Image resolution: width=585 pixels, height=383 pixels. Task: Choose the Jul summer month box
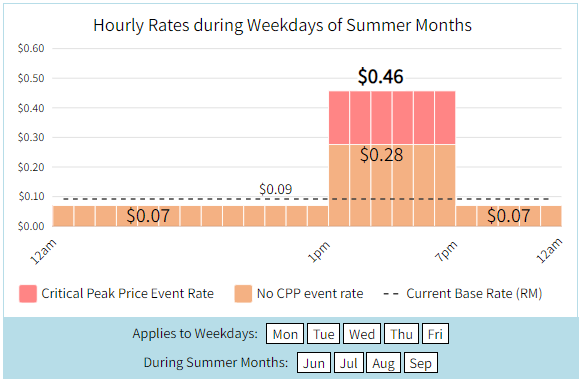[x=348, y=363]
